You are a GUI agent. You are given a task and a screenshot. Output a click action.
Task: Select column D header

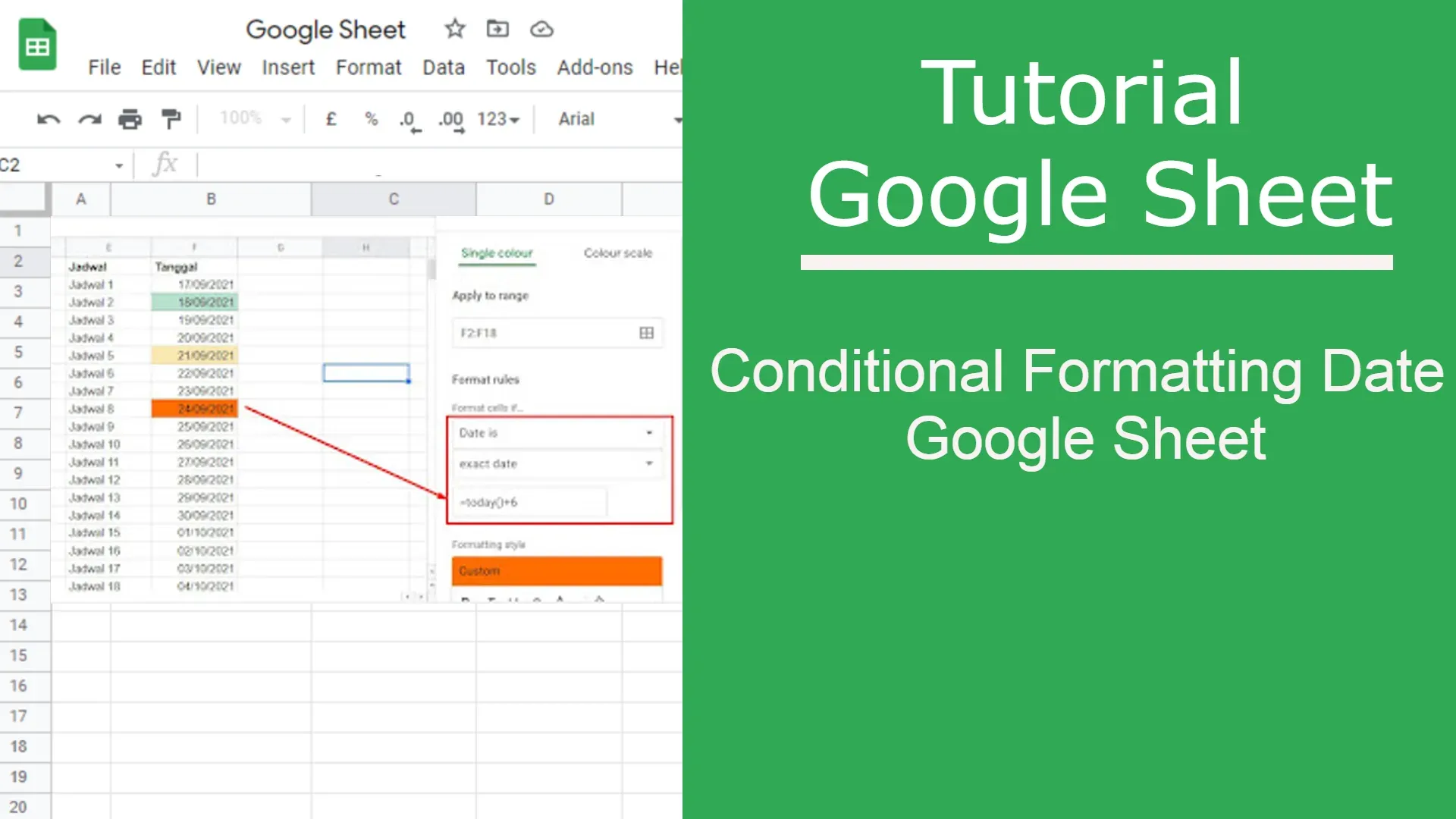(549, 199)
